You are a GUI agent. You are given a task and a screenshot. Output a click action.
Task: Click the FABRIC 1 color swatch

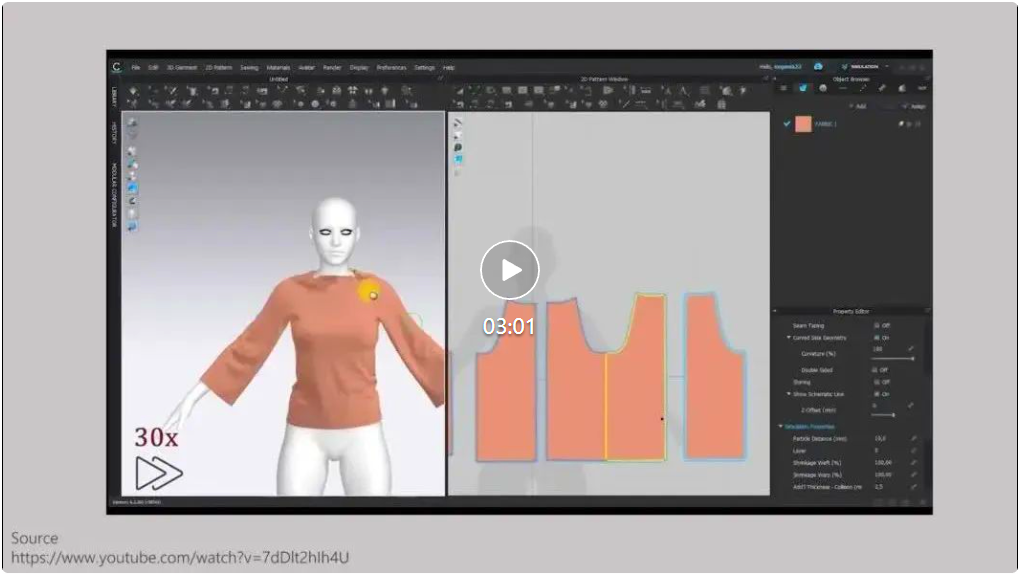coord(804,124)
